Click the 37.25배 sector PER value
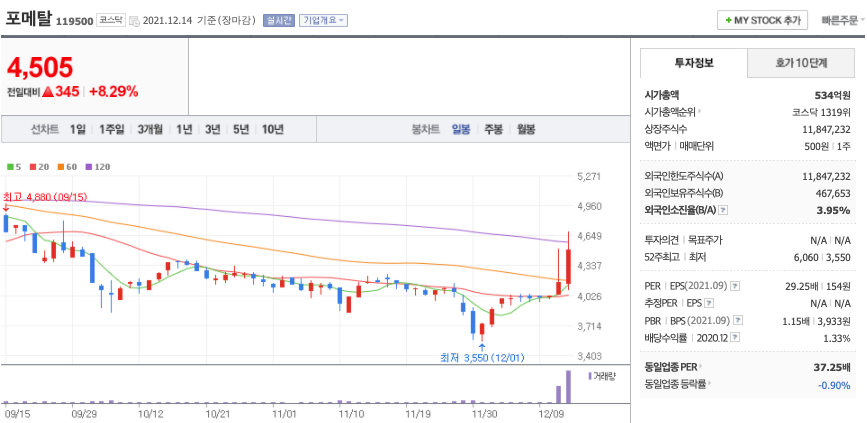The height and width of the screenshot is (423, 867). [832, 367]
